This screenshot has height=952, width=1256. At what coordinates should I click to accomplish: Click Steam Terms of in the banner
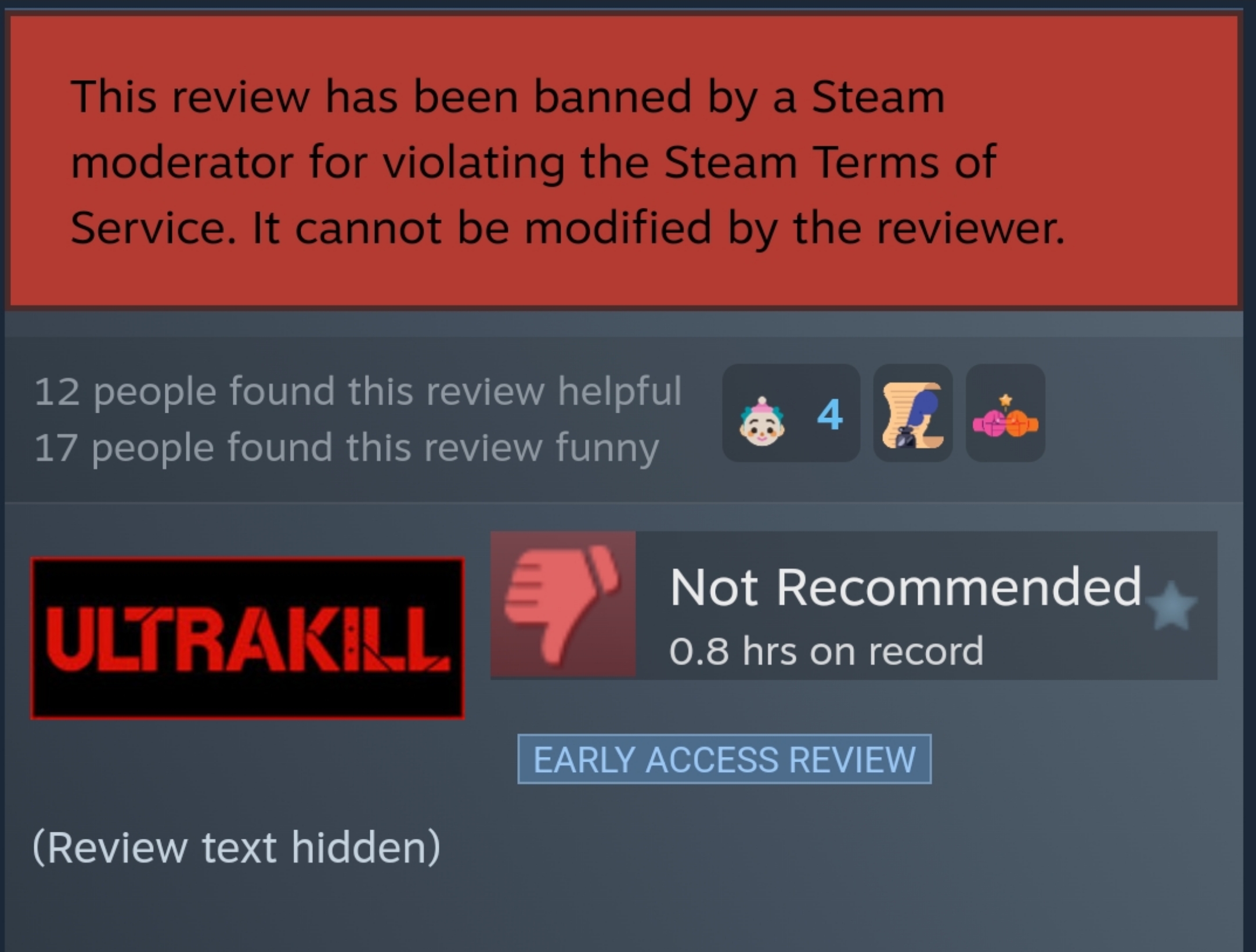coord(830,162)
